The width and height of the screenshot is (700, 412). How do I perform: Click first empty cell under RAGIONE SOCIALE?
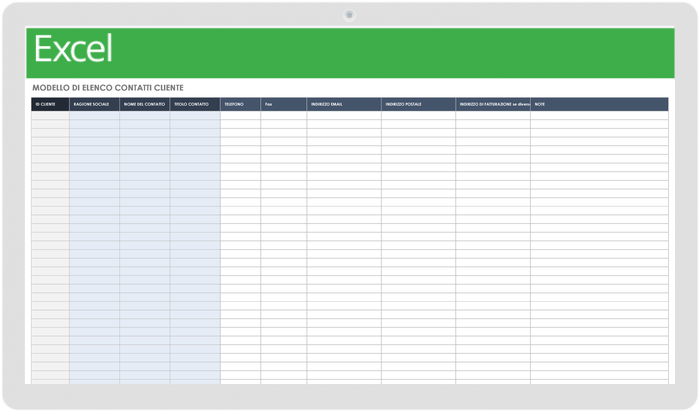pyautogui.click(x=94, y=116)
